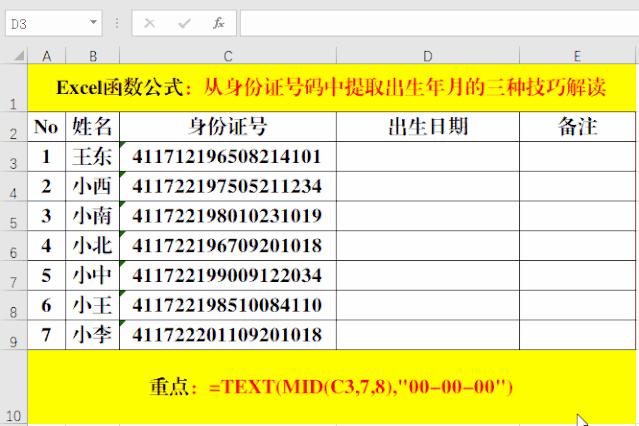This screenshot has height=426, width=639.
Task: Click the Enter checkmark icon in formula bar
Action: [184, 23]
